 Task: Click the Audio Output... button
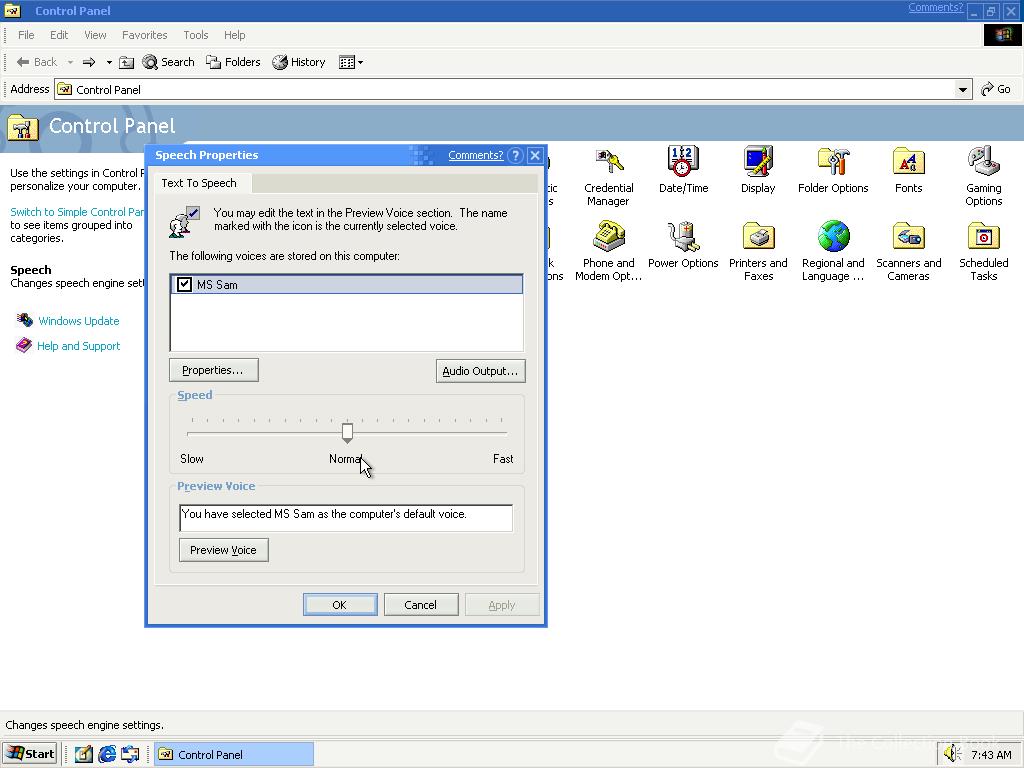(x=480, y=371)
